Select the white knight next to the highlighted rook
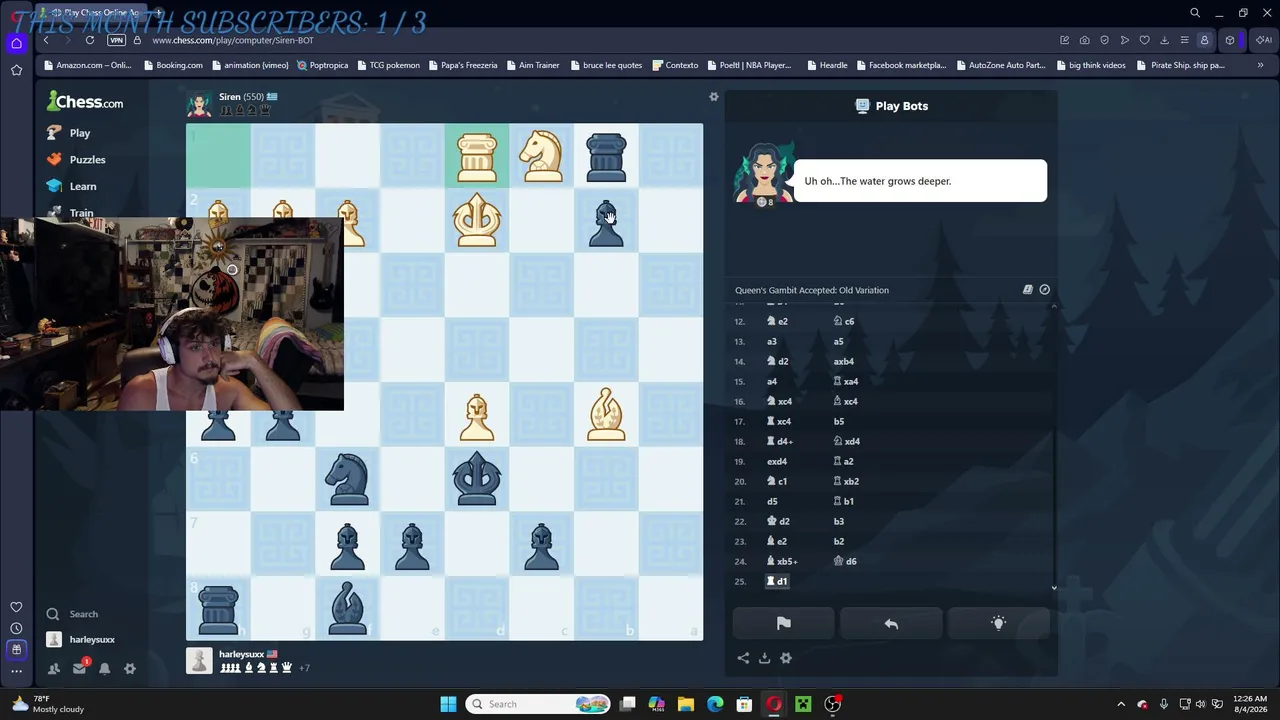The image size is (1280, 720). (x=542, y=156)
